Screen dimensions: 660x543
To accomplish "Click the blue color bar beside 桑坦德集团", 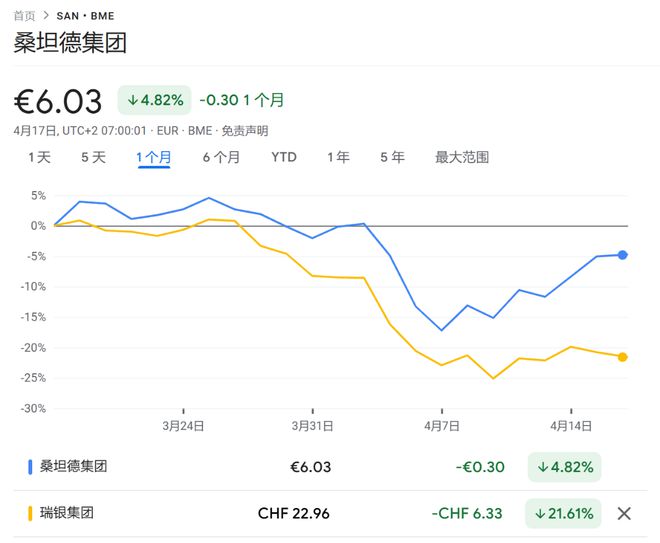I will [30, 467].
